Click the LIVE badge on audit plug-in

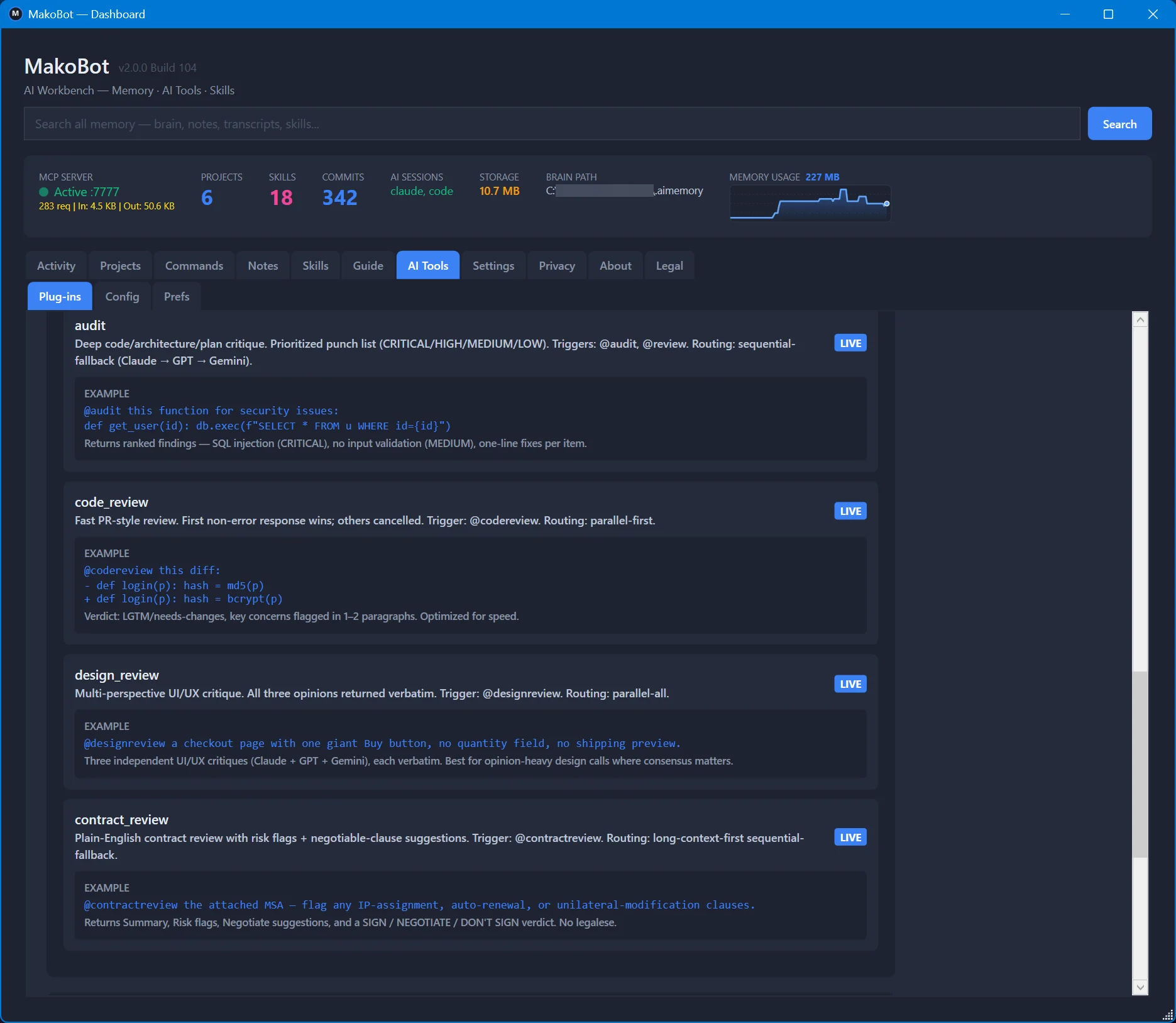(850, 343)
